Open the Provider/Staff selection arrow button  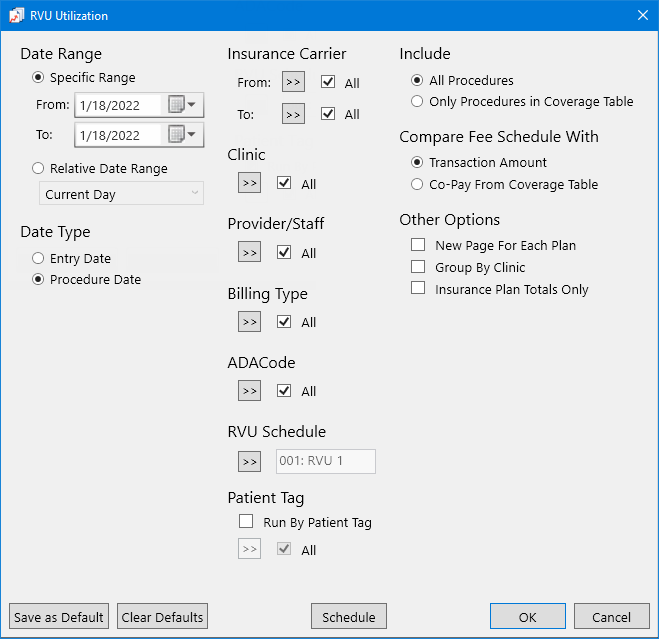(x=249, y=253)
